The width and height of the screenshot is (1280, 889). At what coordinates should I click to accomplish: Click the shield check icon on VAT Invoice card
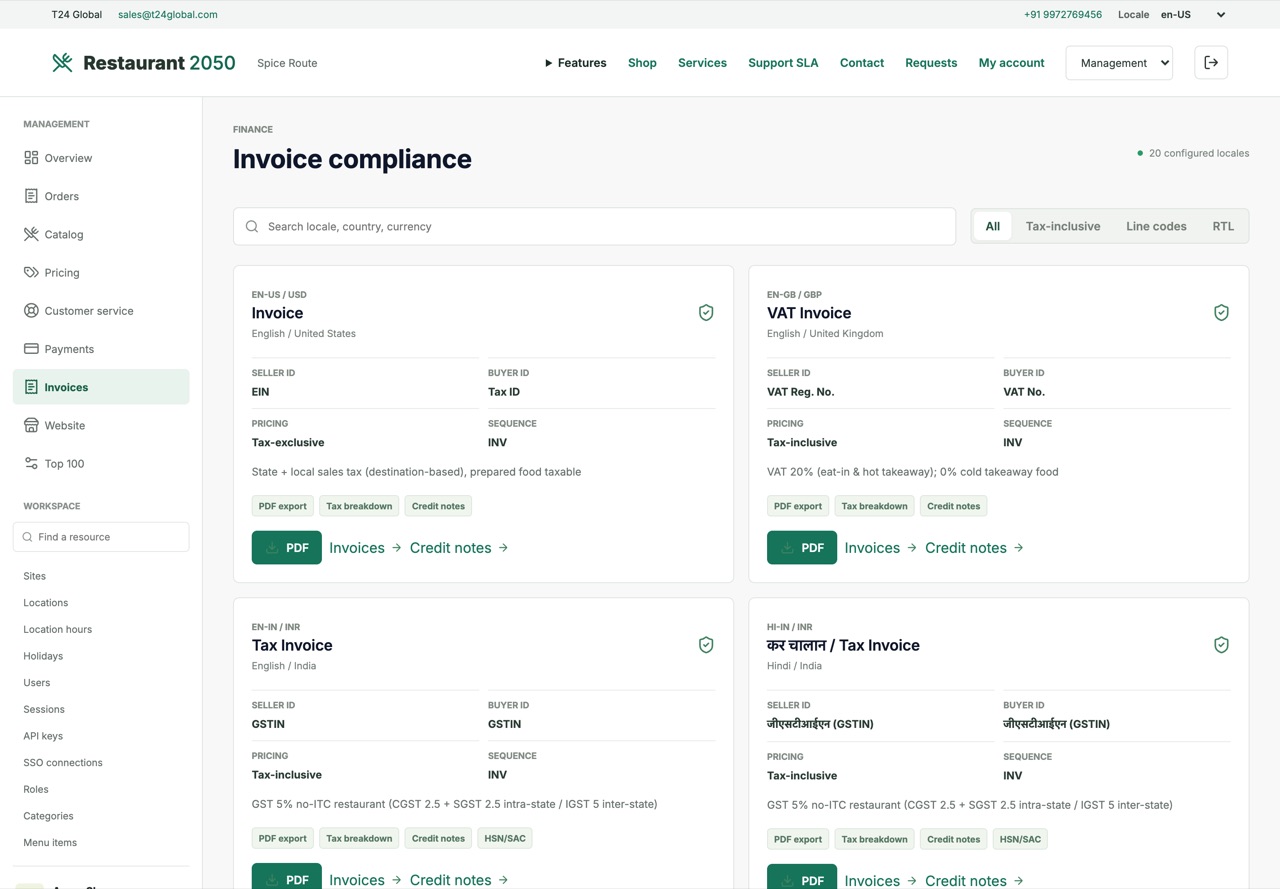[1221, 313]
